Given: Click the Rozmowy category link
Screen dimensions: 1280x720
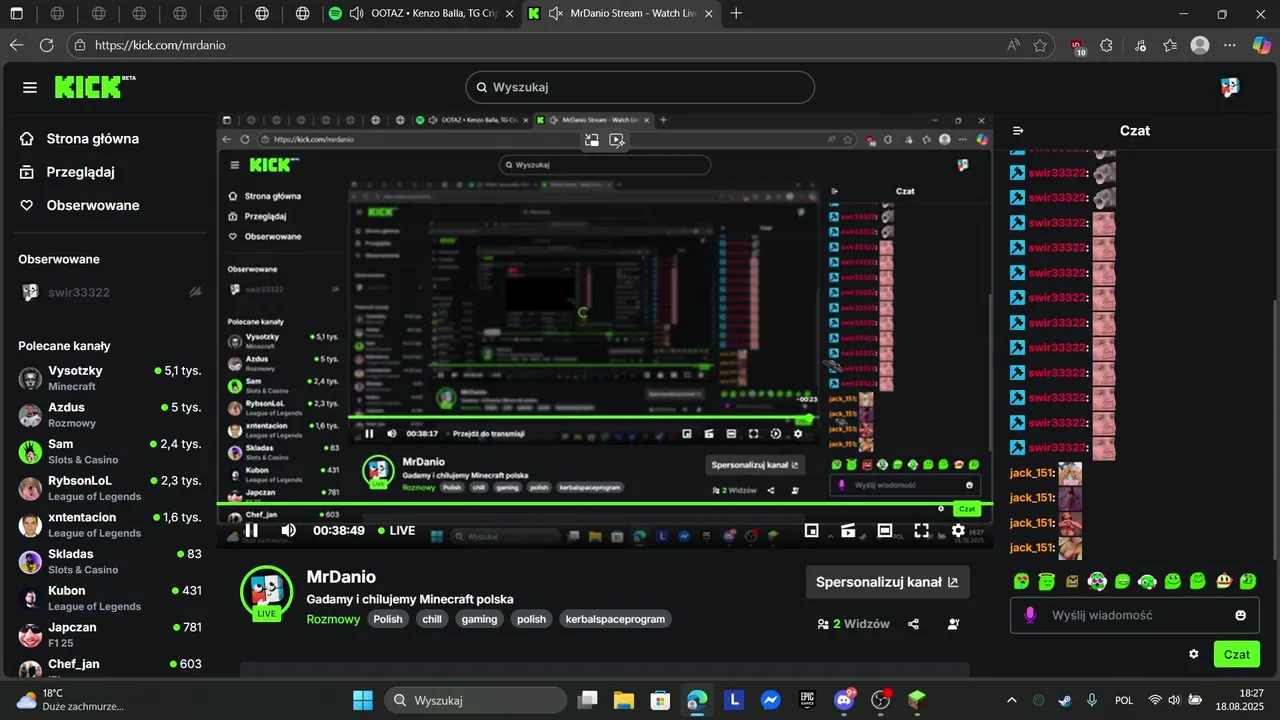Looking at the screenshot, I should (x=333, y=619).
